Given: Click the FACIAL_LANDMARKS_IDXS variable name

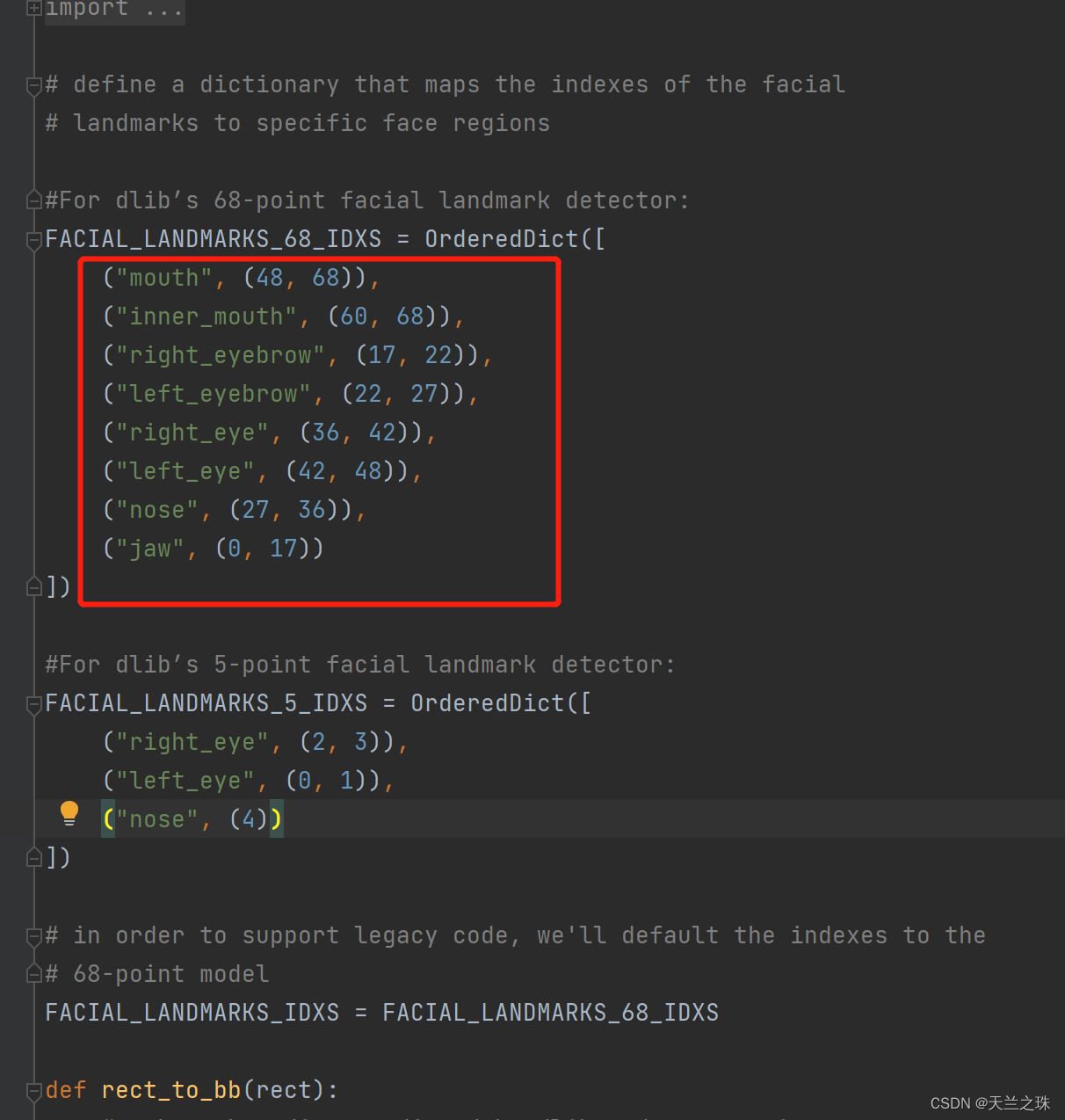Looking at the screenshot, I should (192, 1013).
